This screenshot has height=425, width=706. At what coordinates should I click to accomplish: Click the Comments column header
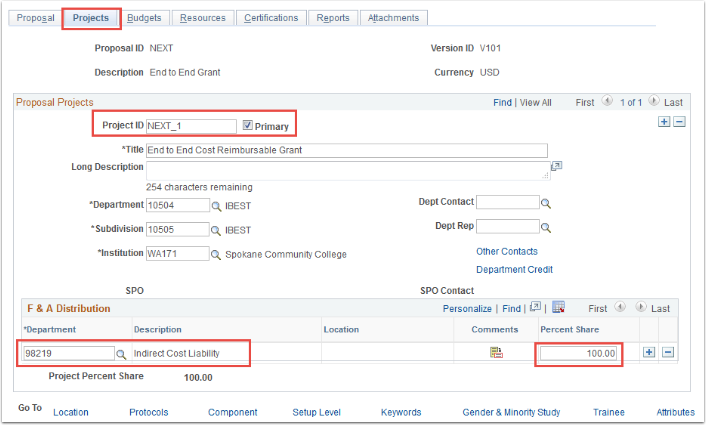click(495, 330)
